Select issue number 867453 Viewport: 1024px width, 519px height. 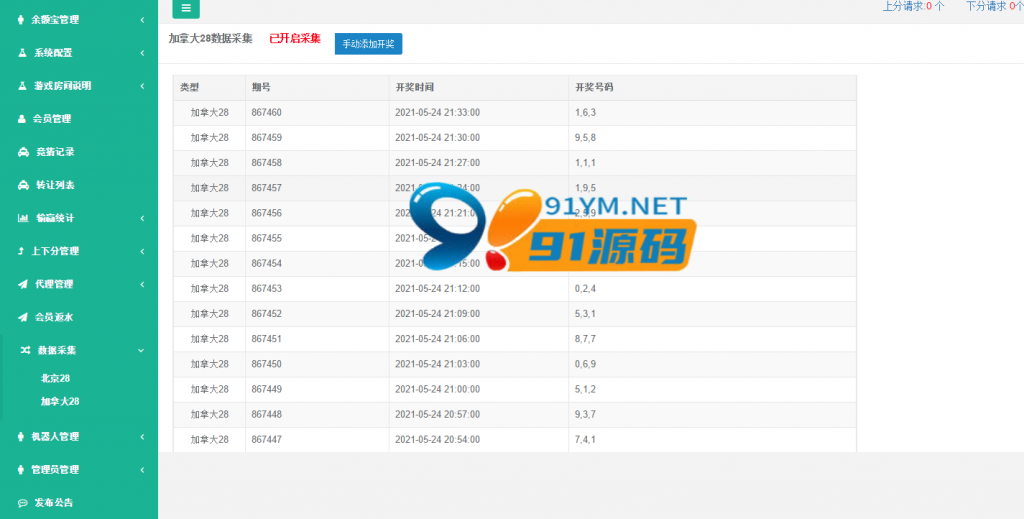(x=266, y=289)
